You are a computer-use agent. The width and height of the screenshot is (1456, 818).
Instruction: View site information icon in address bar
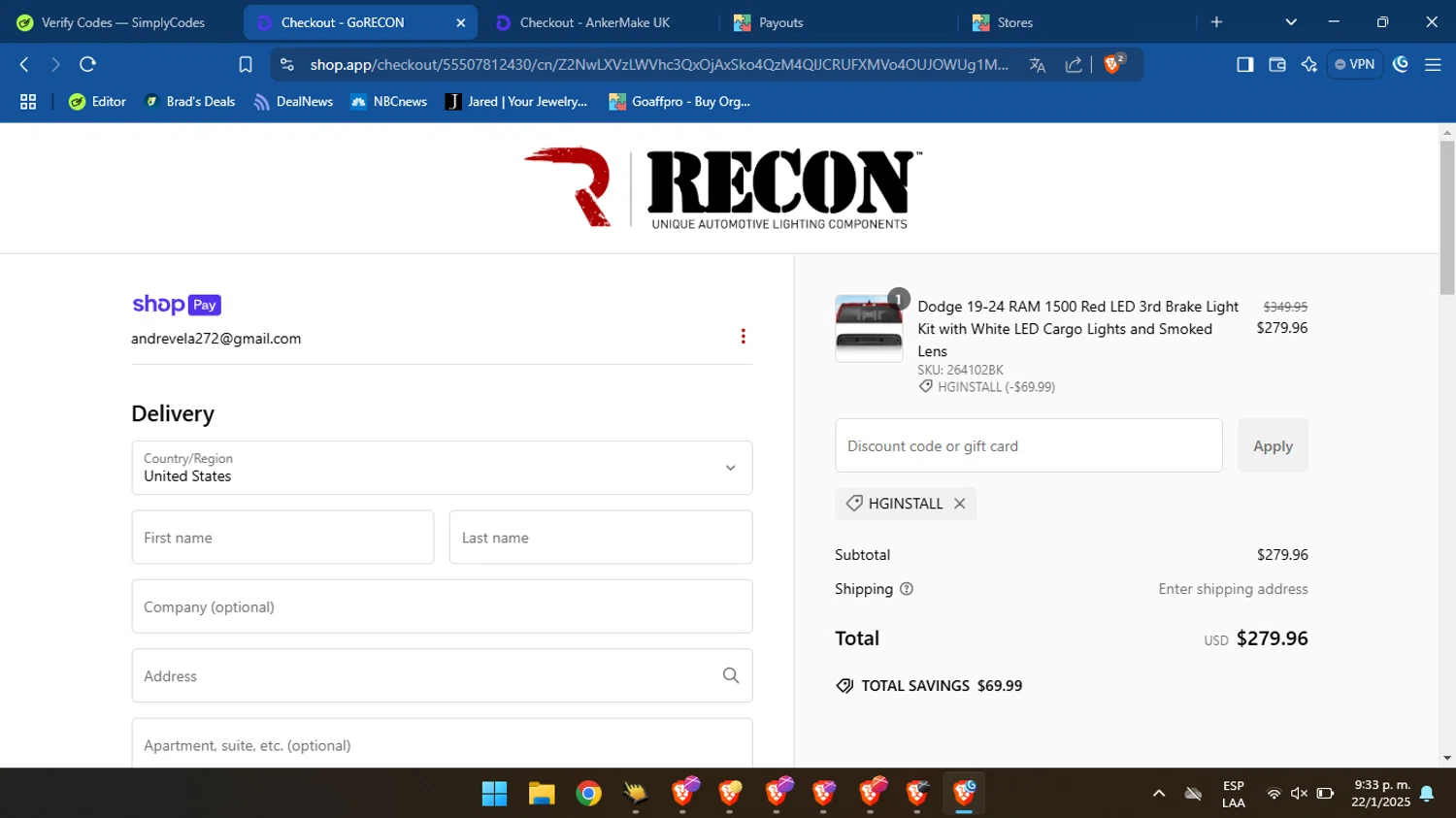286,64
